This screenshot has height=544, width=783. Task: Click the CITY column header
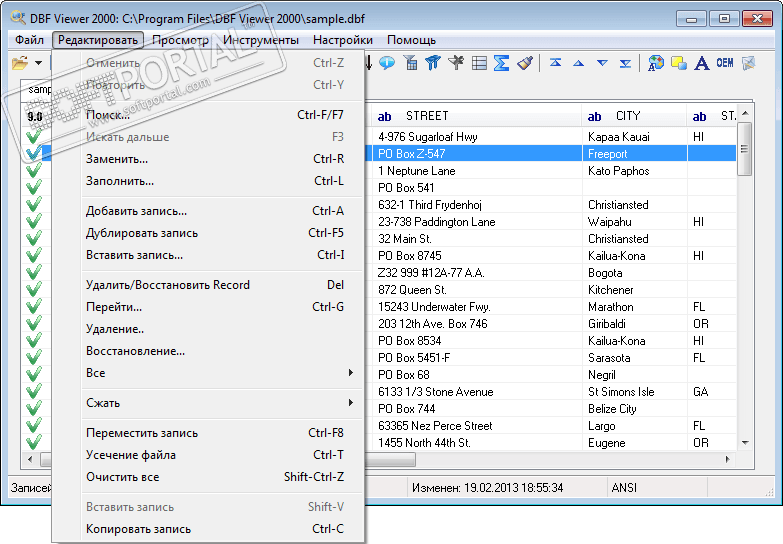634,116
